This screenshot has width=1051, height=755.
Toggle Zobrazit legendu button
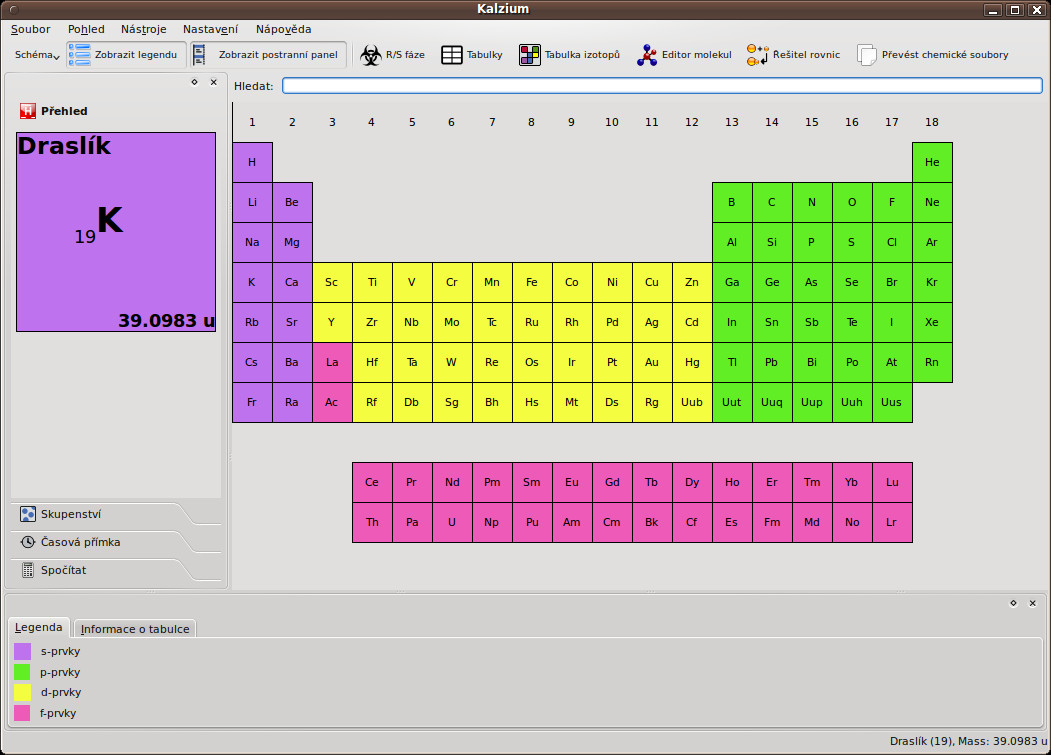126,55
